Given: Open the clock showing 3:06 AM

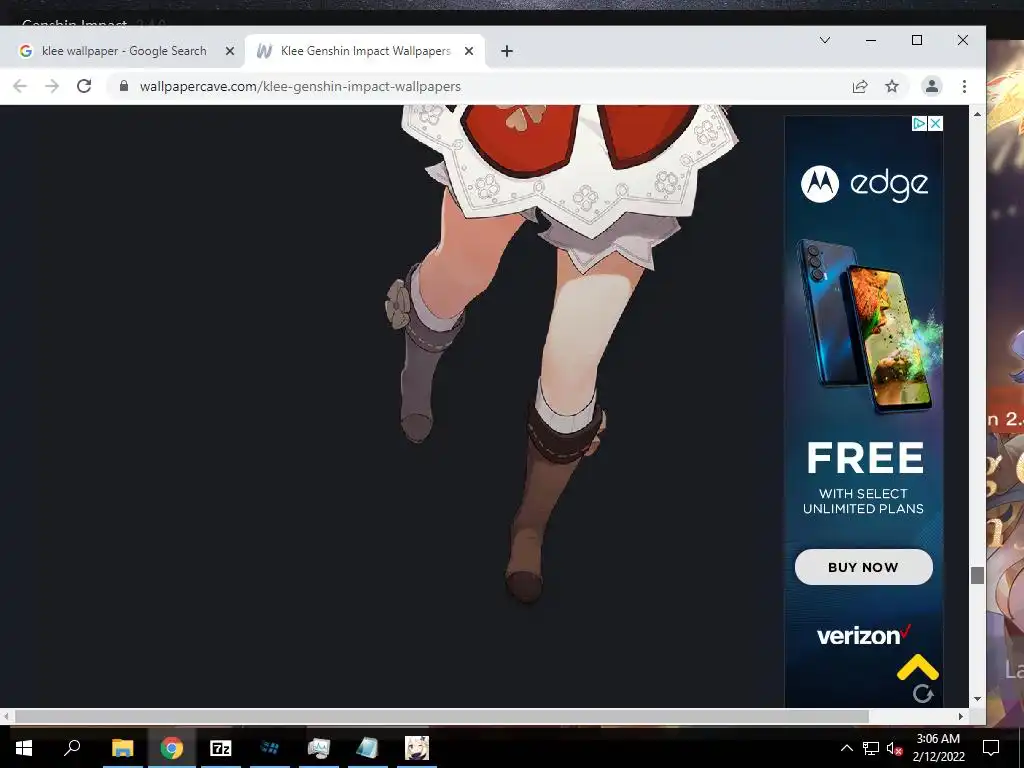Looking at the screenshot, I should coord(938,748).
